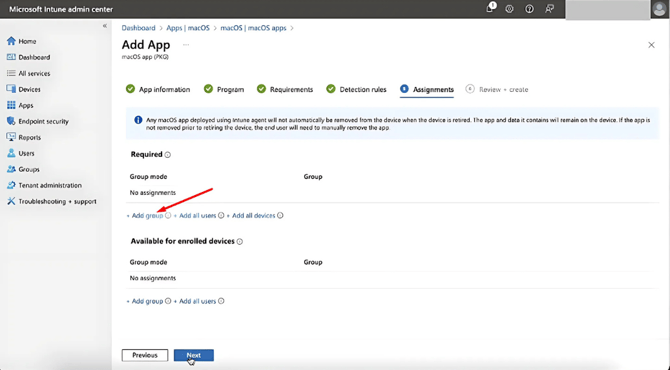Click the Previous button
Screen dimensions: 670x370
pos(145,355)
